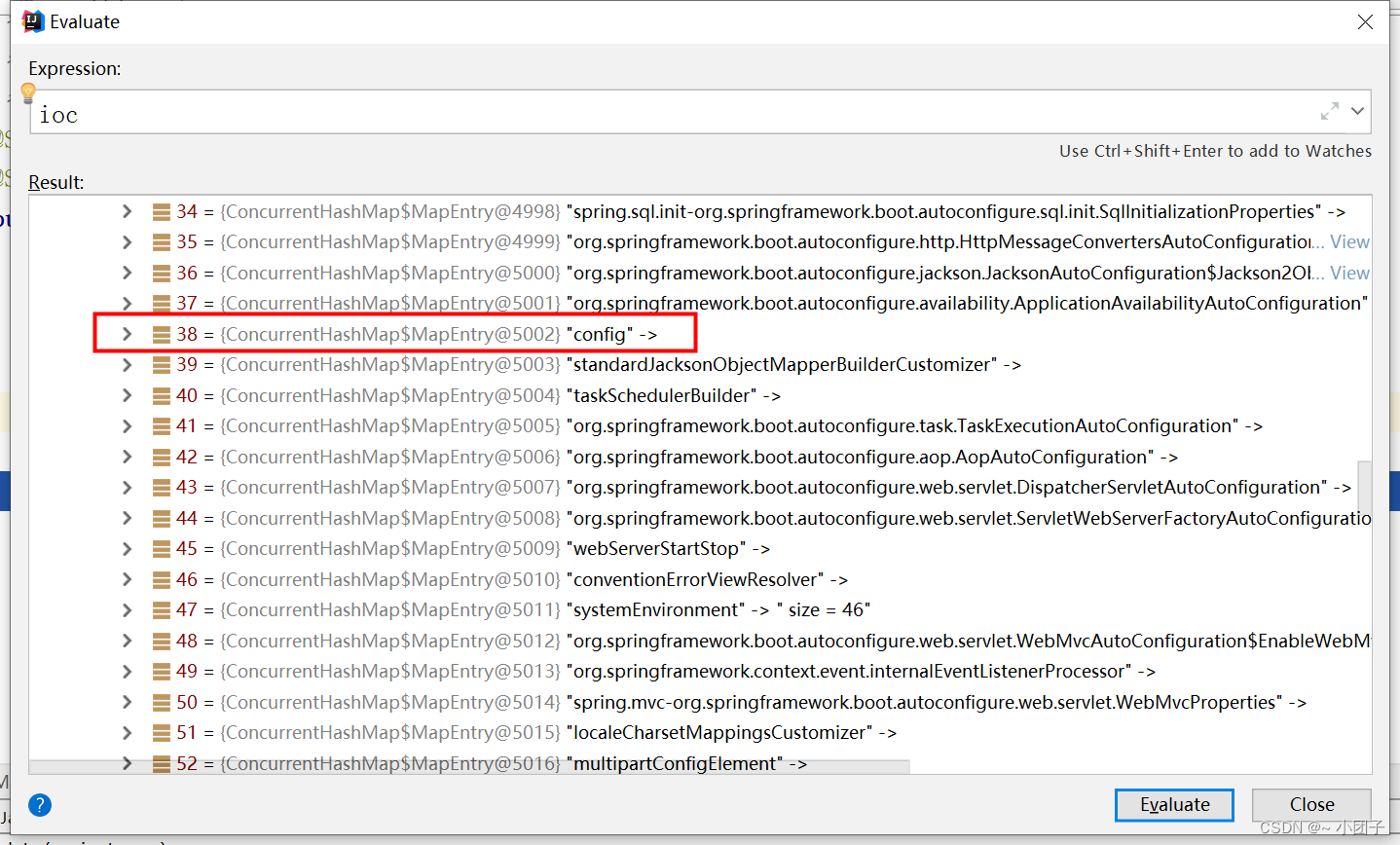The width and height of the screenshot is (1400, 845).
Task: Expand entry 40 taskSchedulerBuilder
Action: tap(127, 395)
